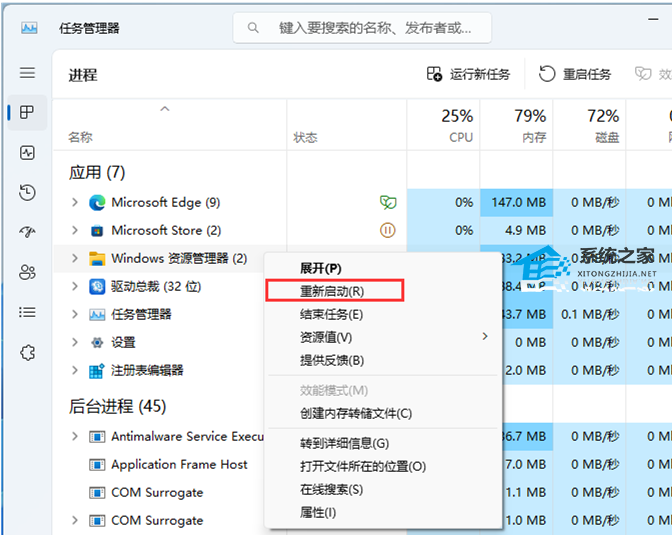Screen dimensions: 672x535
Task: Choose 转到详细信息(G) menu entry
Action: point(383,443)
